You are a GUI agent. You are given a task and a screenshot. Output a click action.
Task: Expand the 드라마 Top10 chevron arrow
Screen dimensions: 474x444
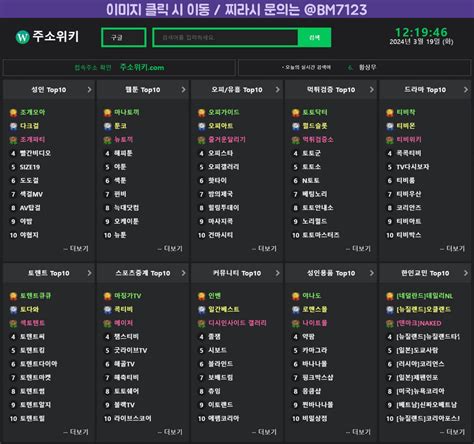click(466, 90)
